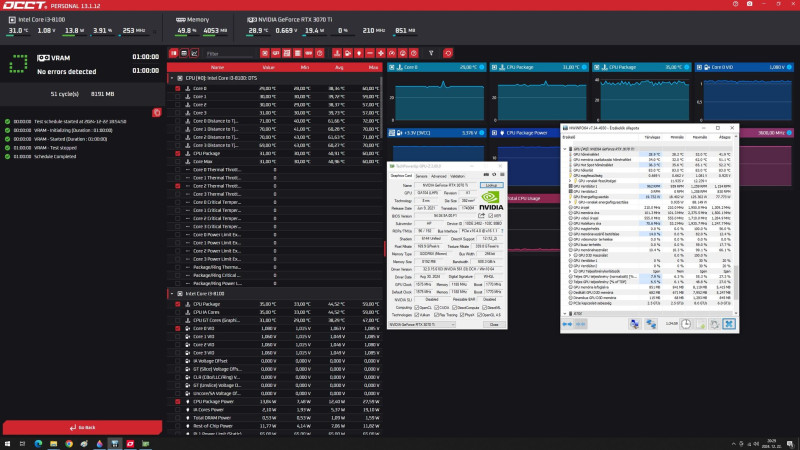Click the color dot on +3.3V graph header
The image size is (800, 450).
tap(482, 133)
